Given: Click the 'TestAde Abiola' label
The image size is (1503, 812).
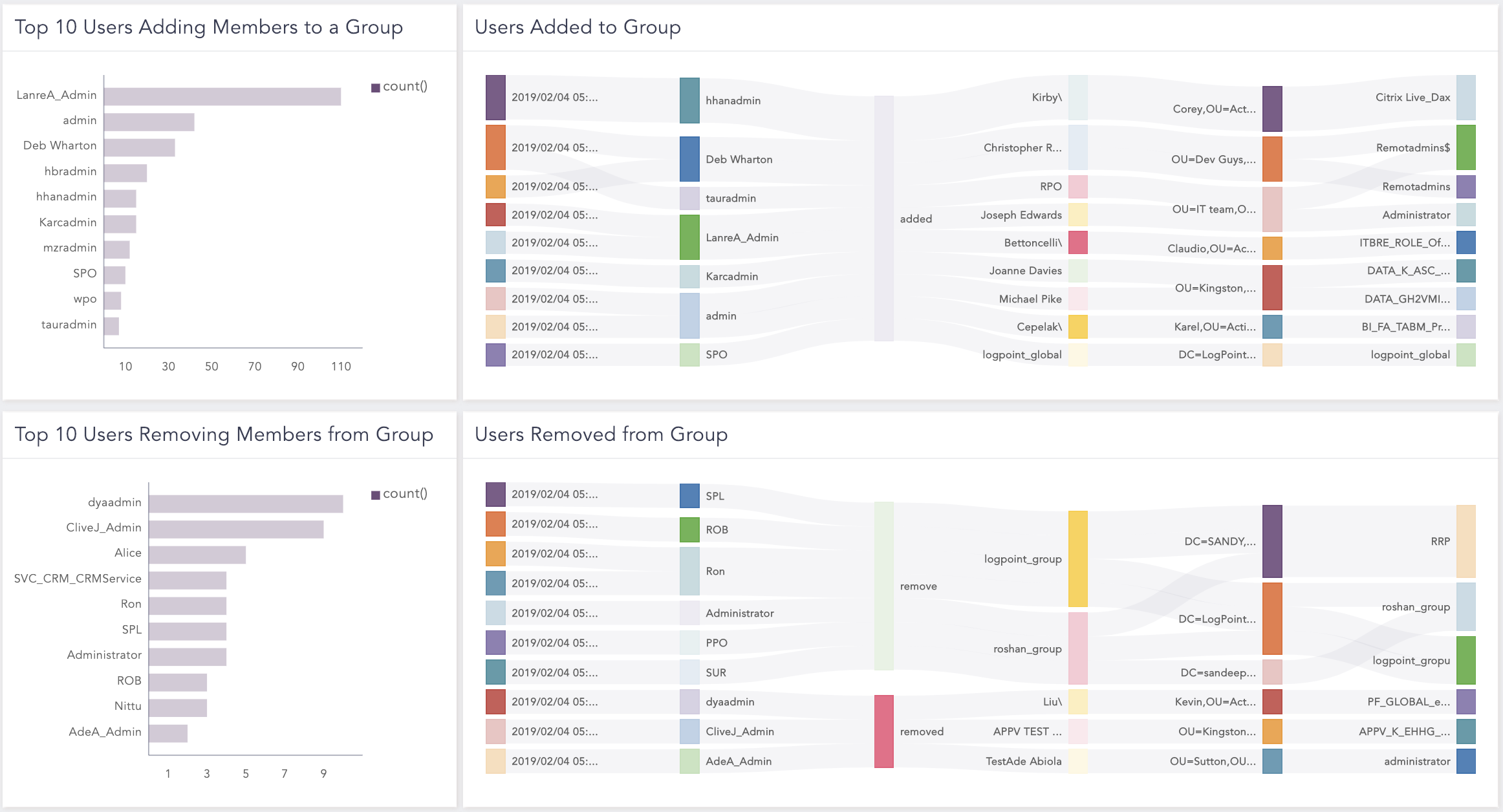Looking at the screenshot, I should pyautogui.click(x=1024, y=761).
